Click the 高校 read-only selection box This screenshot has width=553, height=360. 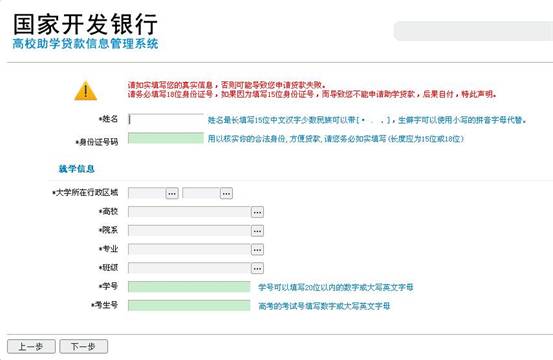(189, 212)
